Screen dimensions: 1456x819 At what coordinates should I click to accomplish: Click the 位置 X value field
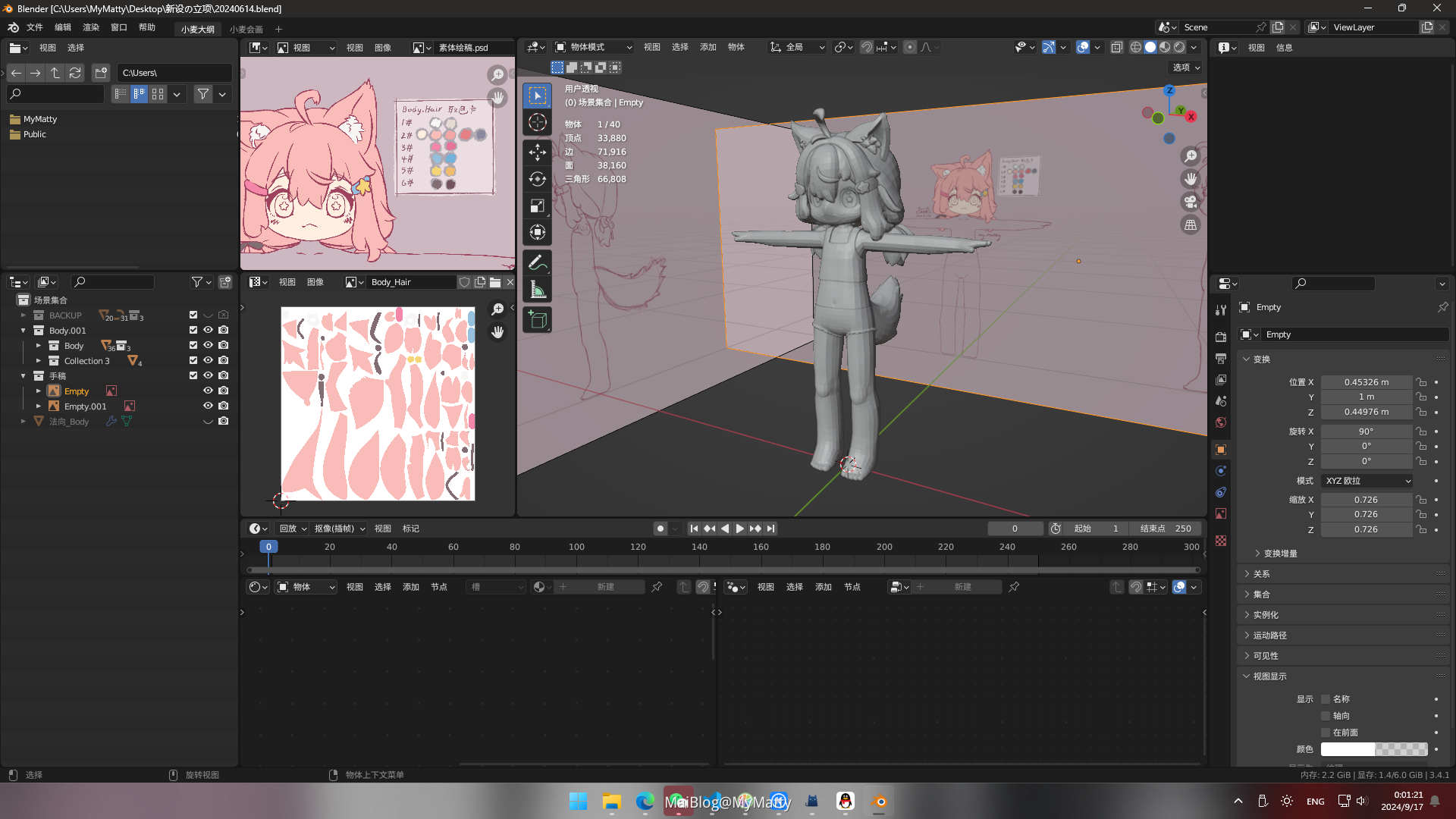pos(1367,382)
